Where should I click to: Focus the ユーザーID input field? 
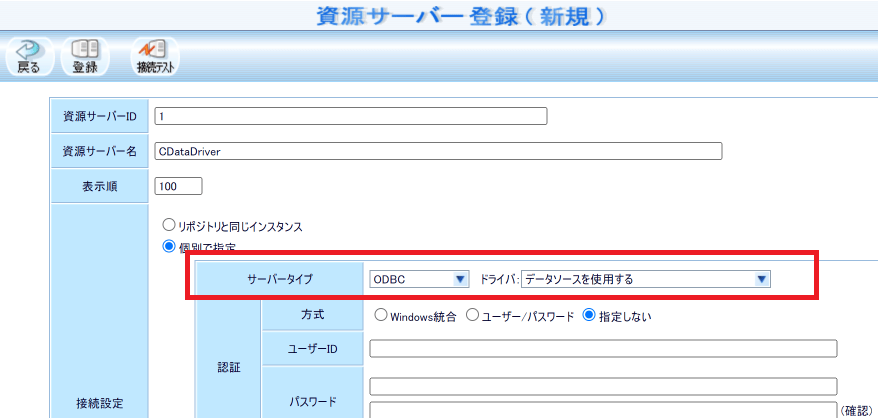603,348
